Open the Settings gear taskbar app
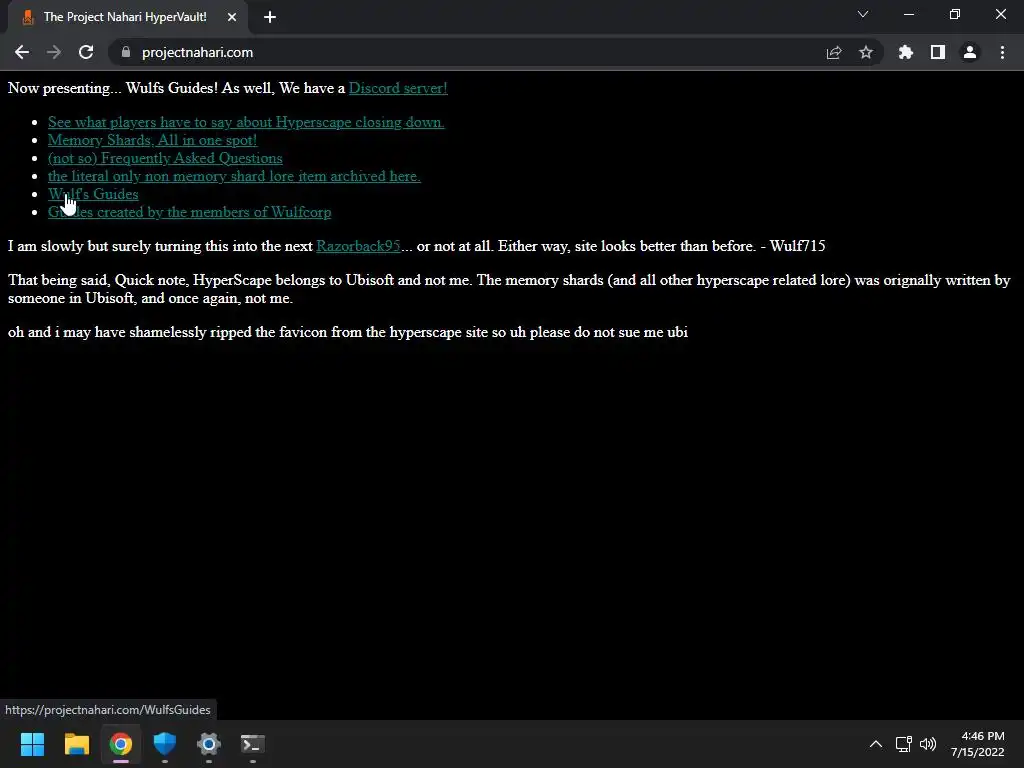This screenshot has height=768, width=1024. coord(209,744)
